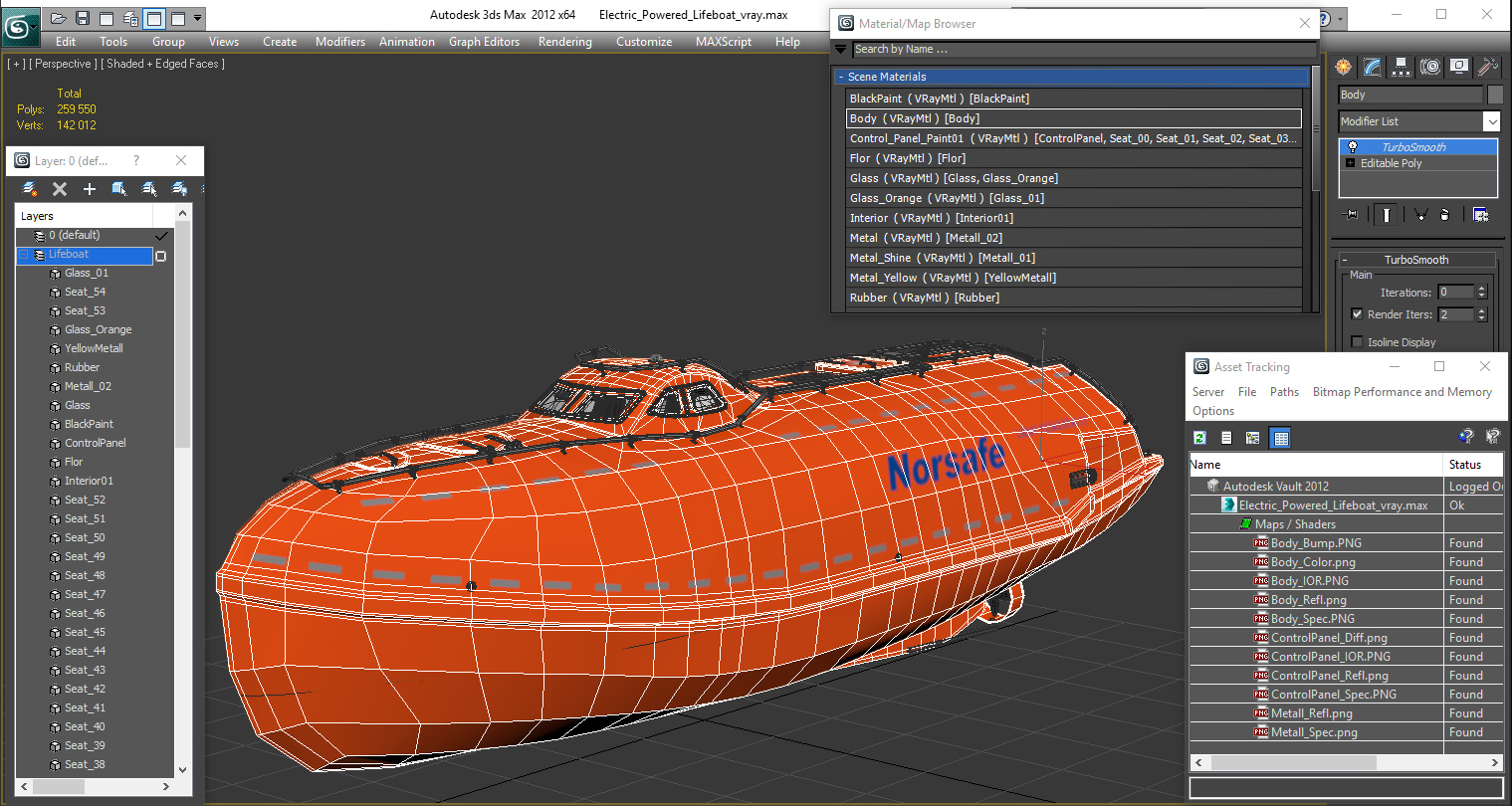Open the Material/Map Browser options arrow
The image size is (1512, 806).
click(841, 49)
